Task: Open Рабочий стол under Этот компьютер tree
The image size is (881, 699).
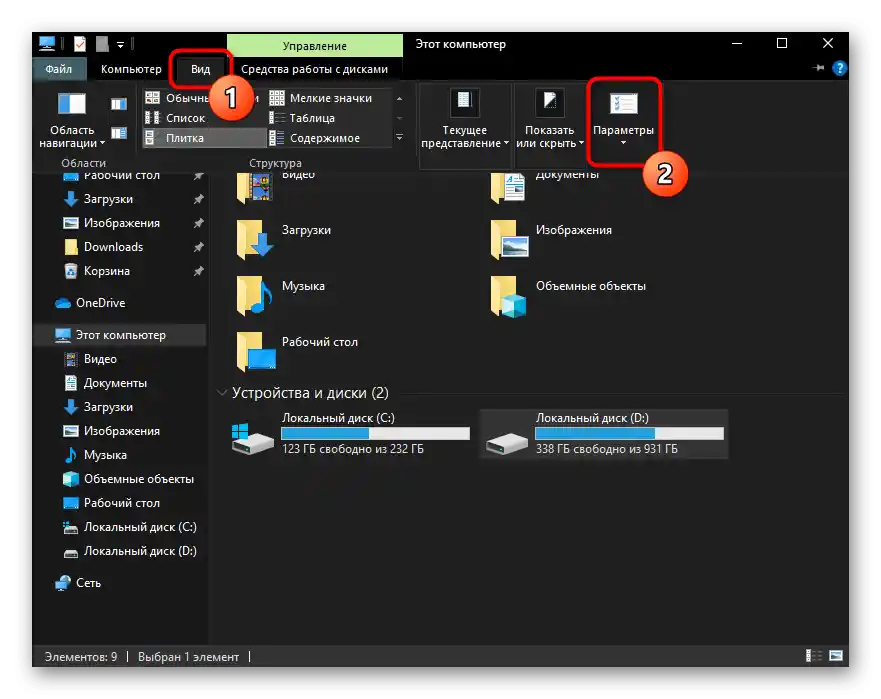Action: [122, 503]
